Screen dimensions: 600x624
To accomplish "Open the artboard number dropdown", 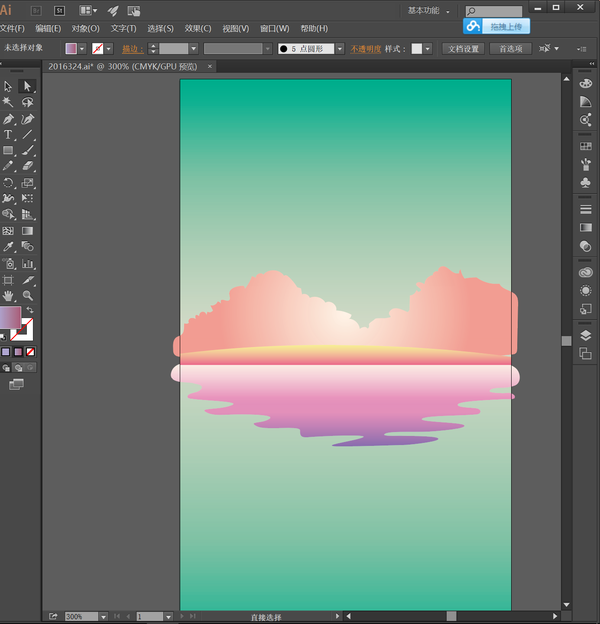I will [169, 617].
